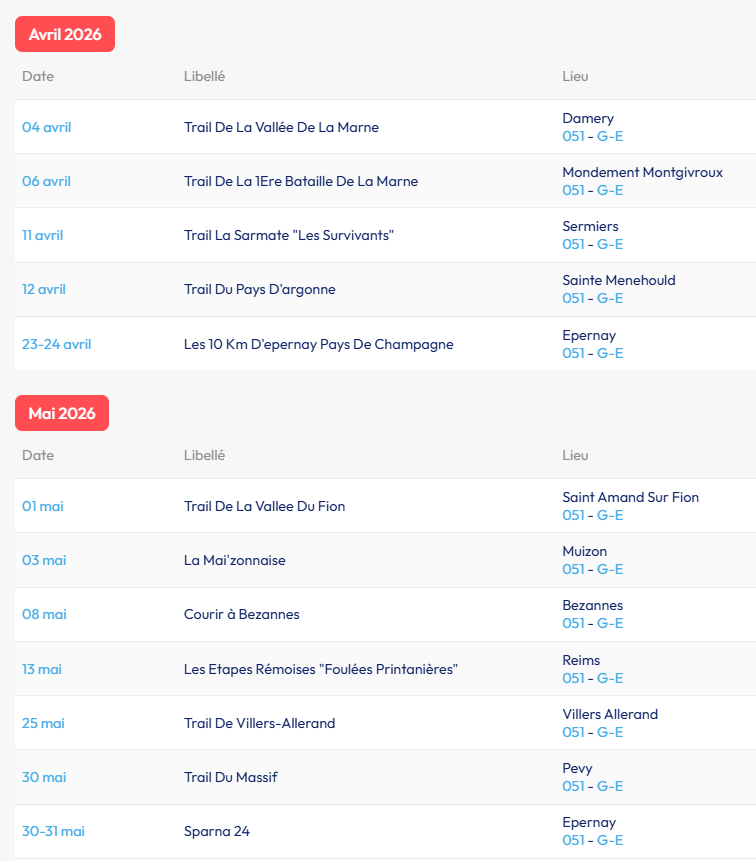Open 051 link under Pevy
The height and width of the screenshot is (861, 756).
pyautogui.click(x=573, y=786)
